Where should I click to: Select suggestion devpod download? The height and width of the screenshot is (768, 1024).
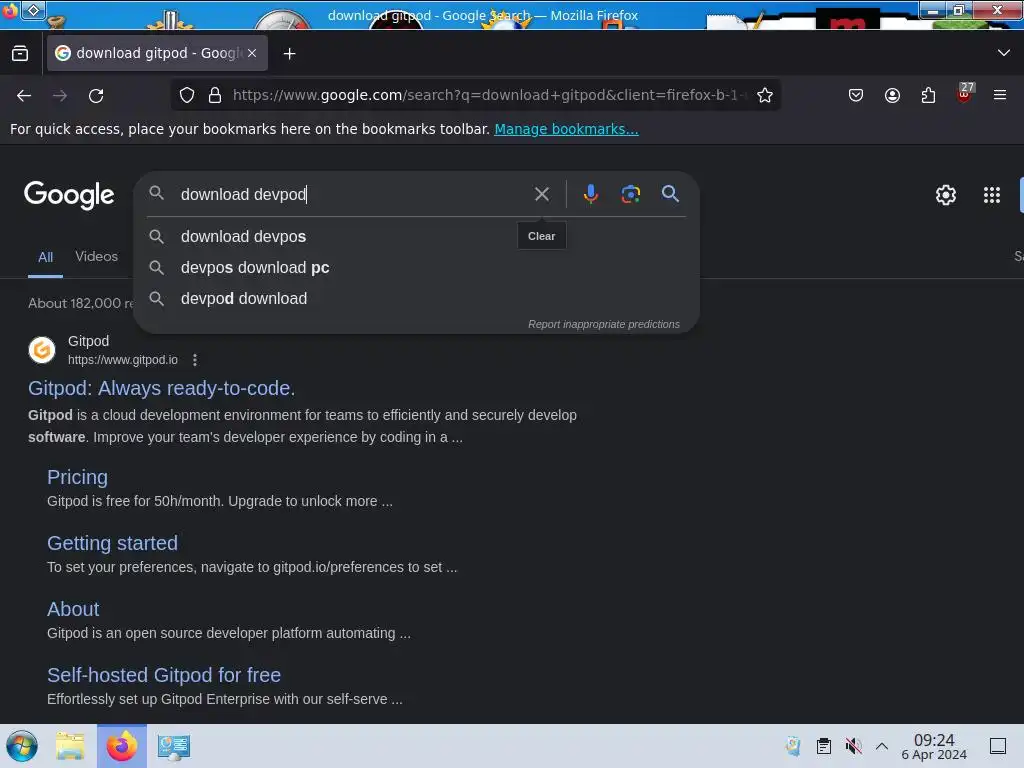tap(416, 298)
